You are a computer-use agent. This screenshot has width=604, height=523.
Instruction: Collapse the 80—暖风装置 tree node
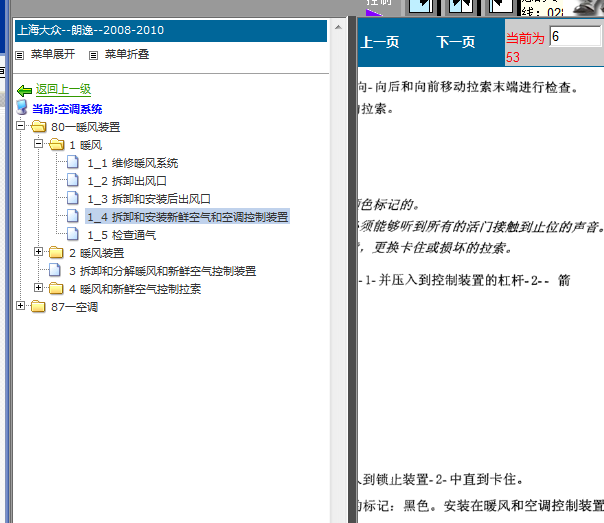click(x=20, y=126)
